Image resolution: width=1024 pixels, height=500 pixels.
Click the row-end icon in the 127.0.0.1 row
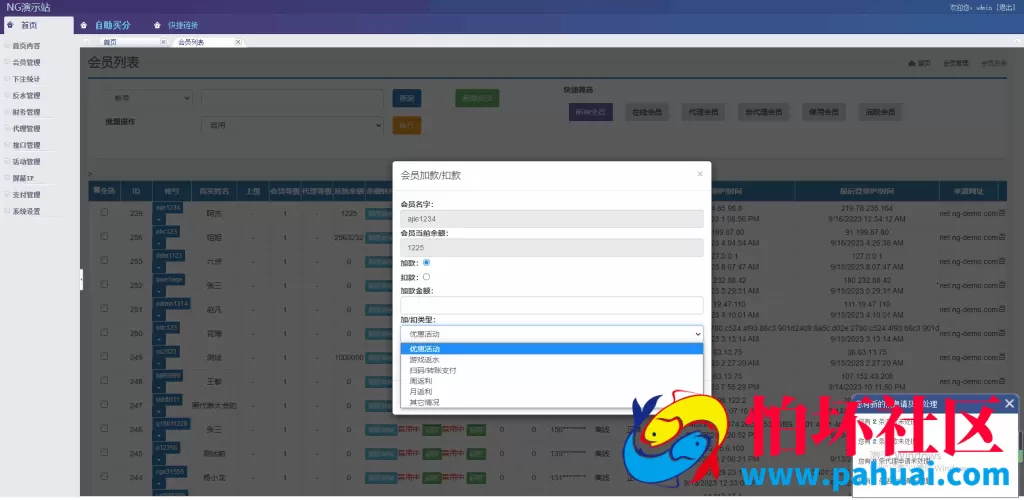(1002, 261)
